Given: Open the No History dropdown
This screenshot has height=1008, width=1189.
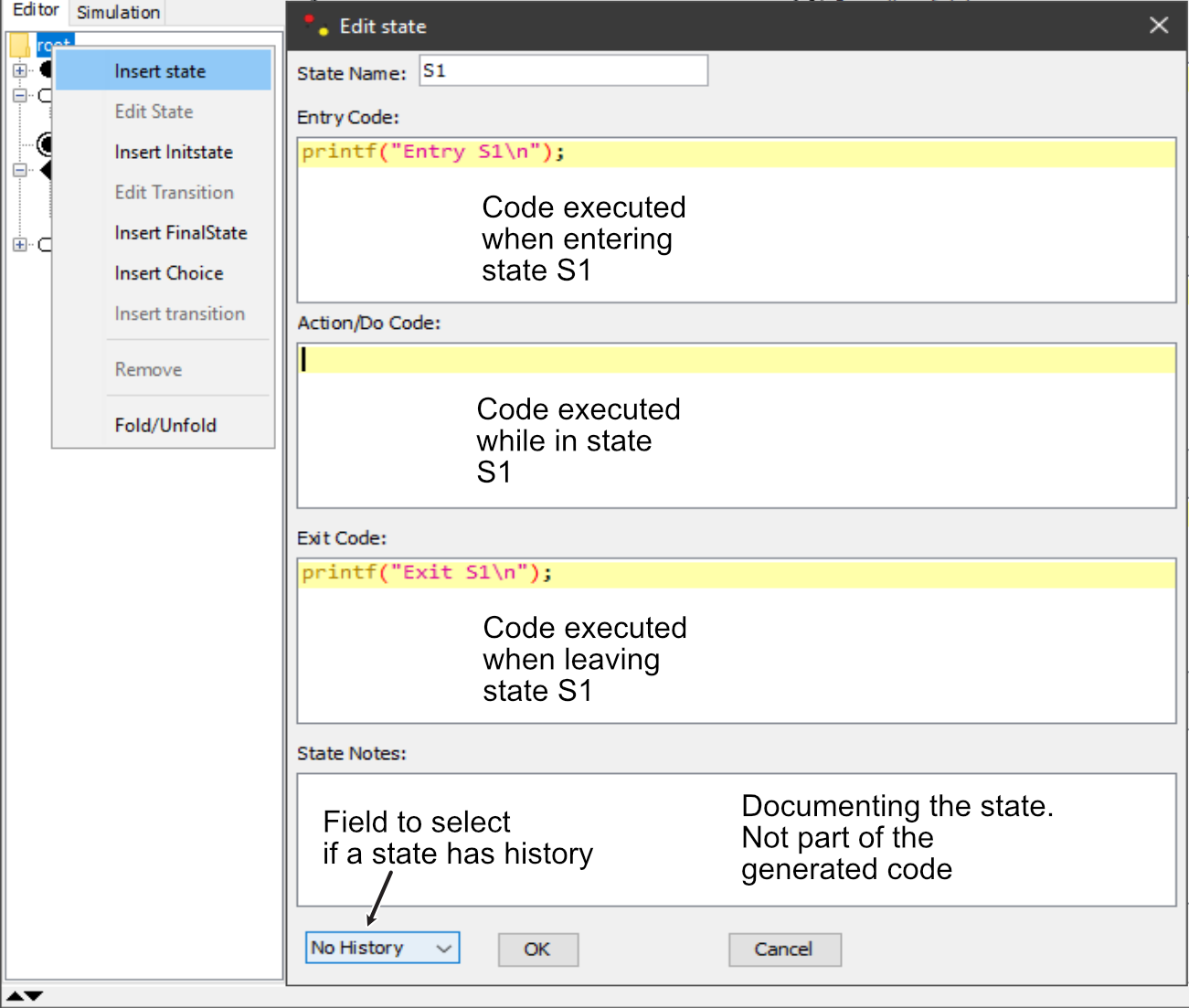Looking at the screenshot, I should point(382,948).
